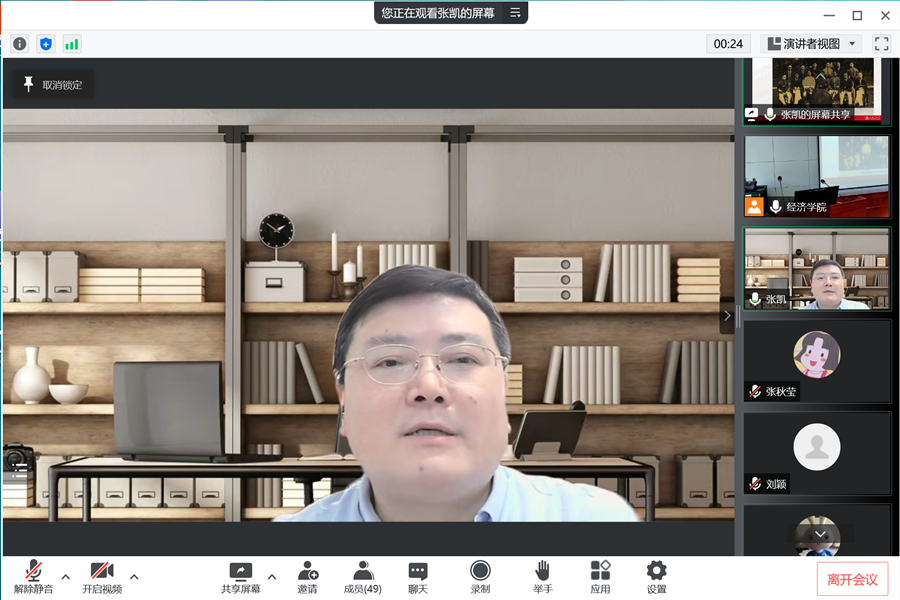This screenshot has width=900, height=600.
Task: Enter fullscreen mode
Action: (881, 44)
